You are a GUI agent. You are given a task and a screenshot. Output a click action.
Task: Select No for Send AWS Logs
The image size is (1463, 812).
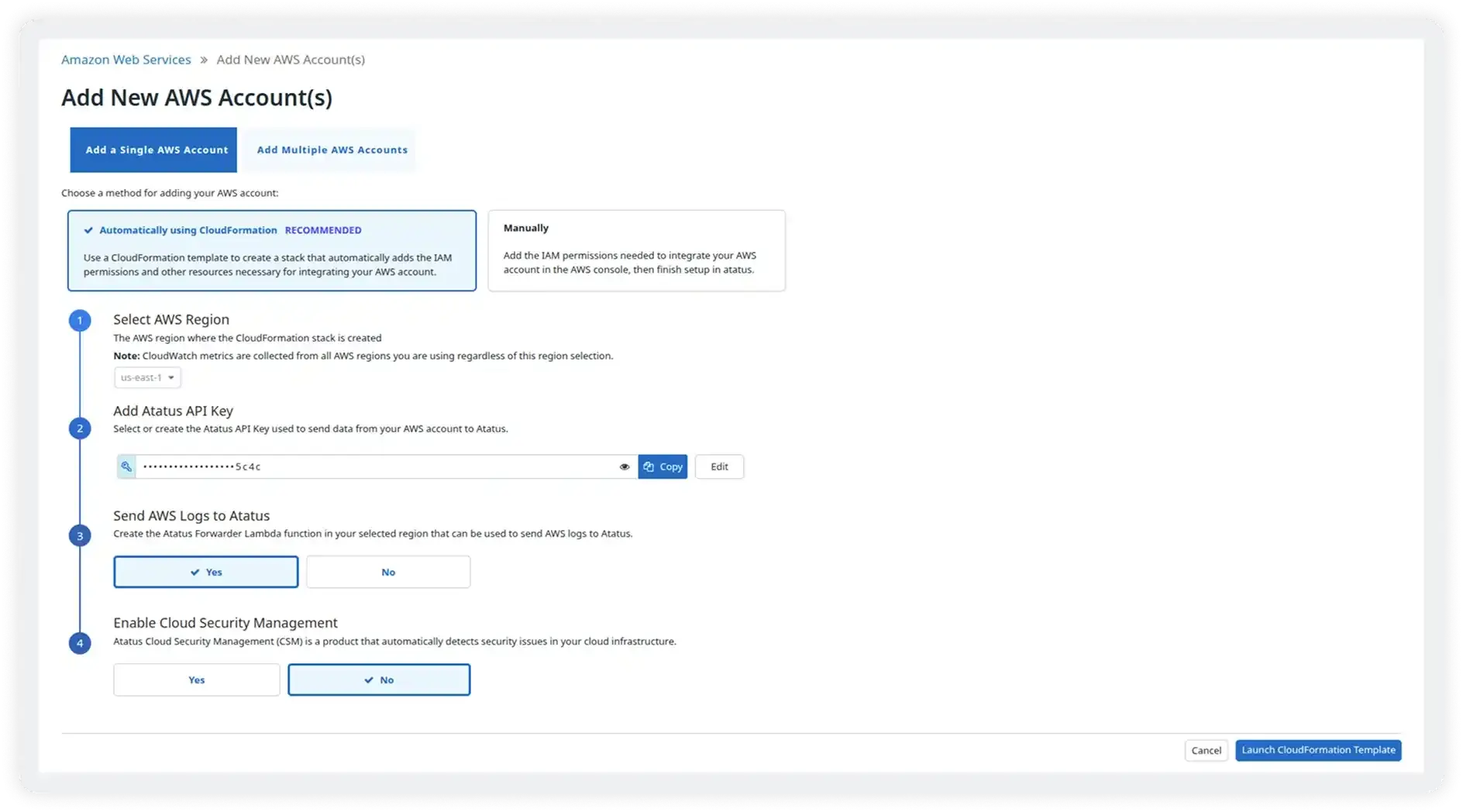388,572
